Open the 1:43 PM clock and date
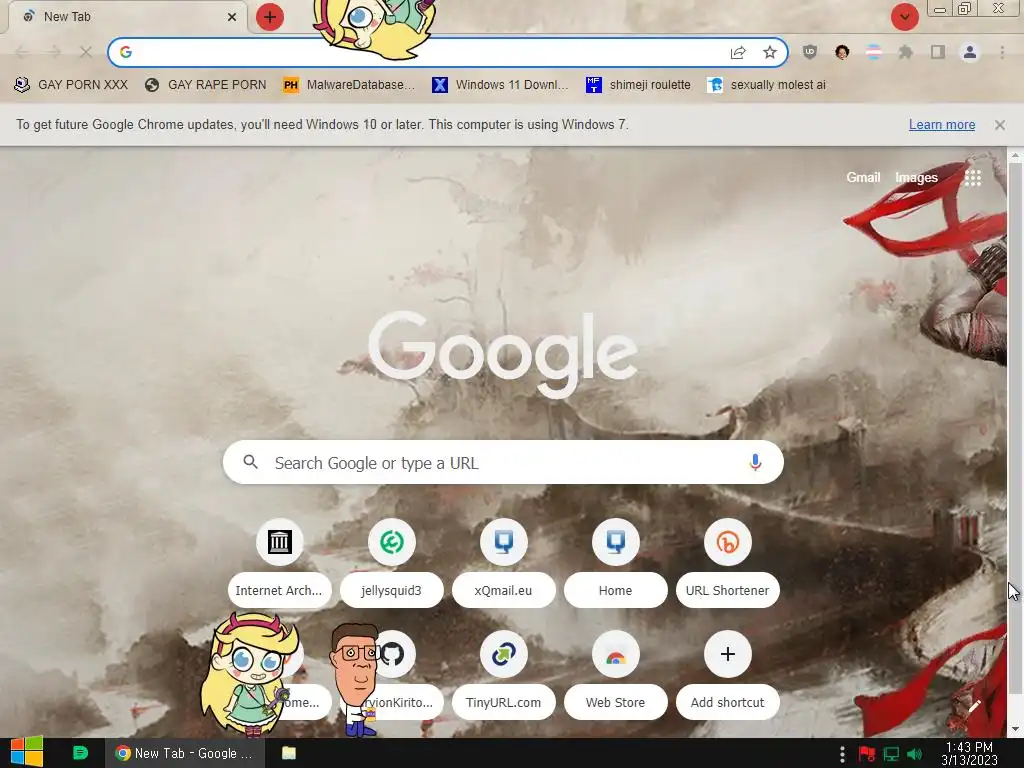Image resolution: width=1024 pixels, height=768 pixels. click(969, 753)
